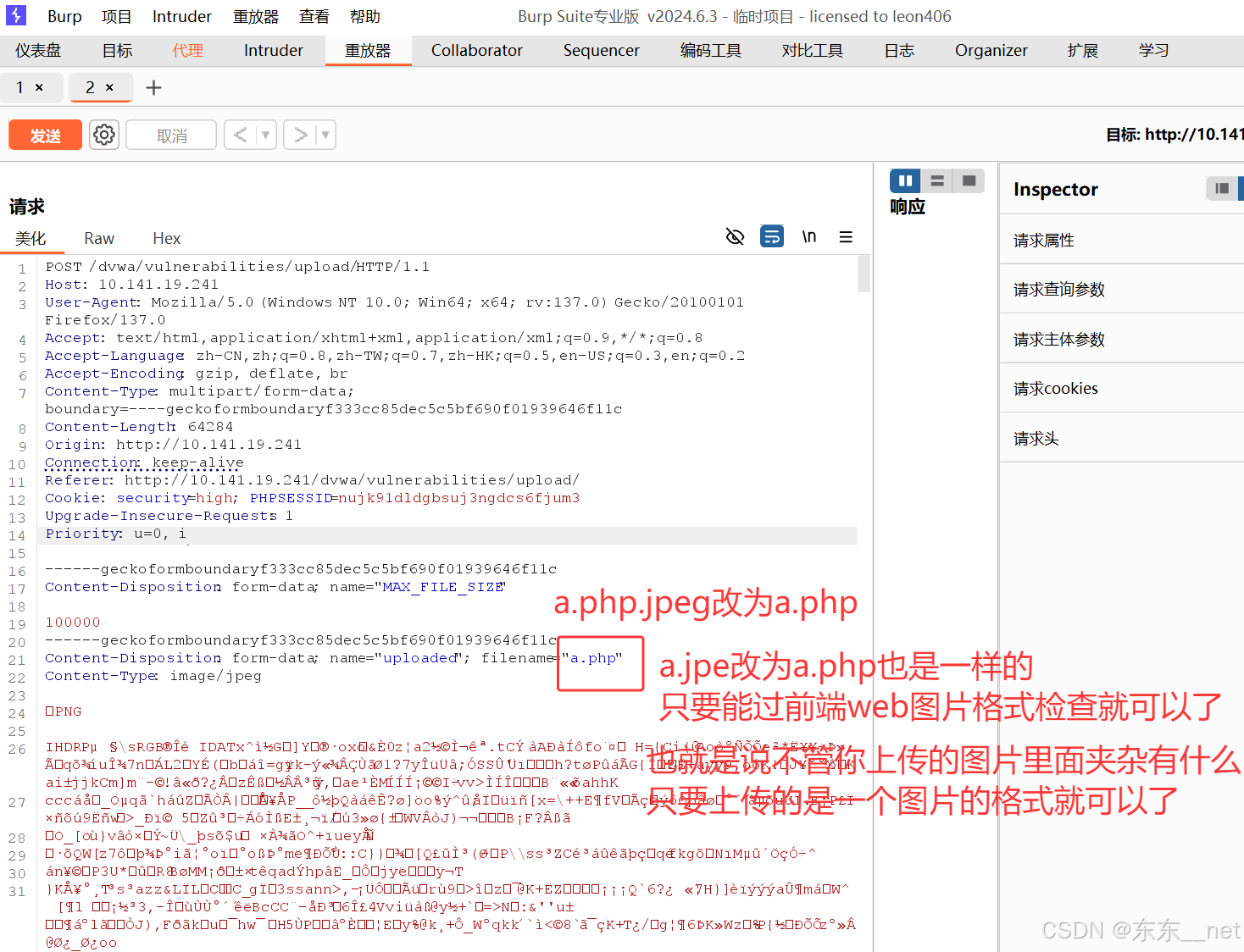Switch to the 对比工具 tab
This screenshot has width=1244, height=952.
812,51
